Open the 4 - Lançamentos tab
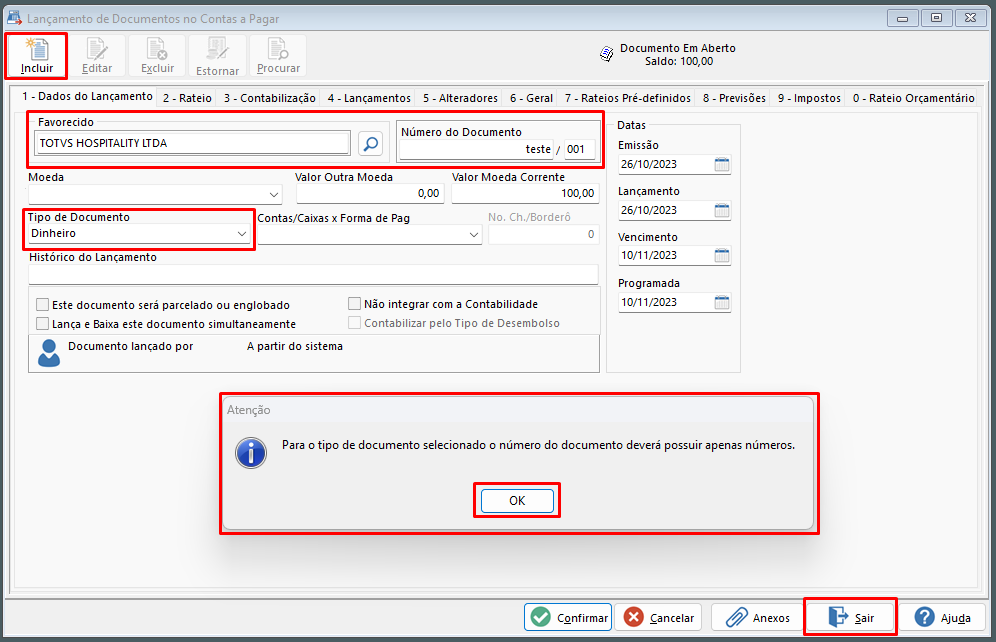Image resolution: width=996 pixels, height=642 pixels. (369, 98)
